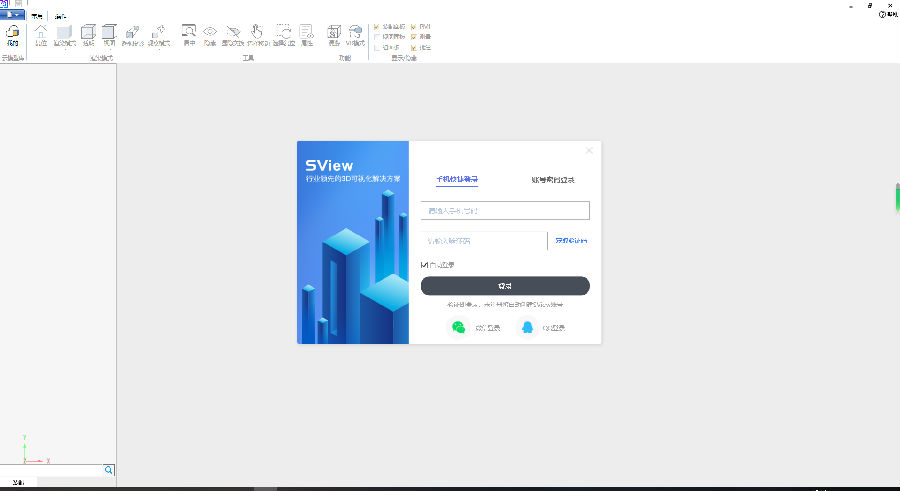Click the get verification code link
This screenshot has width=900, height=491.
tap(571, 241)
